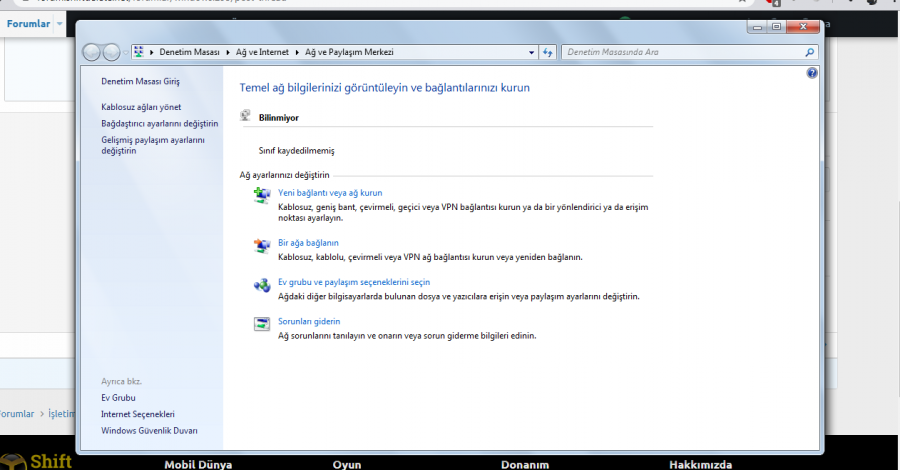Open Hakkımızda in browser footer menu
Viewport: 900px width, 470px height.
tap(700, 464)
